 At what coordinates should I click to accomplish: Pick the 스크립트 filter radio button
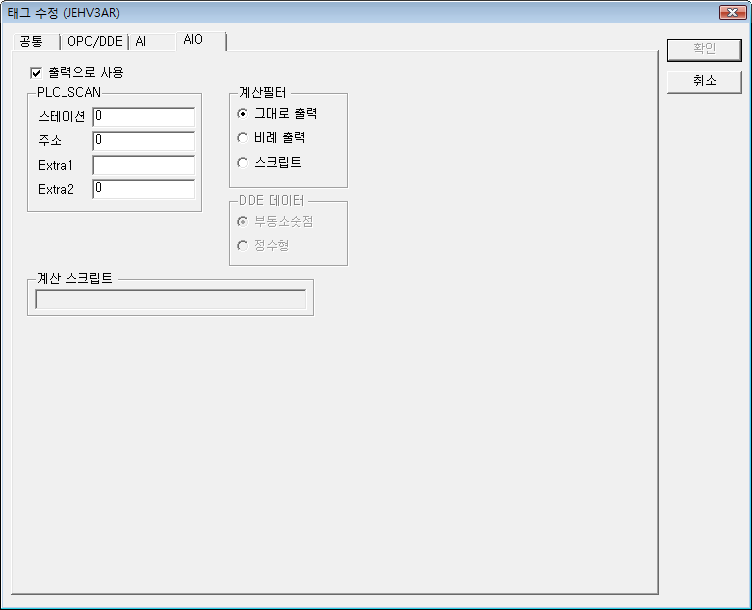(242, 162)
